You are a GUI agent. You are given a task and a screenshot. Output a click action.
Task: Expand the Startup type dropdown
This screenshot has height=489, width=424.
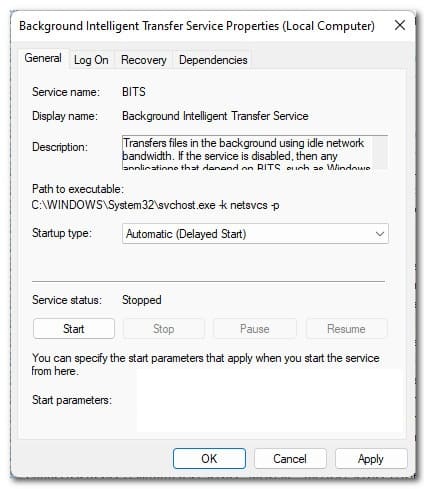[255, 234]
